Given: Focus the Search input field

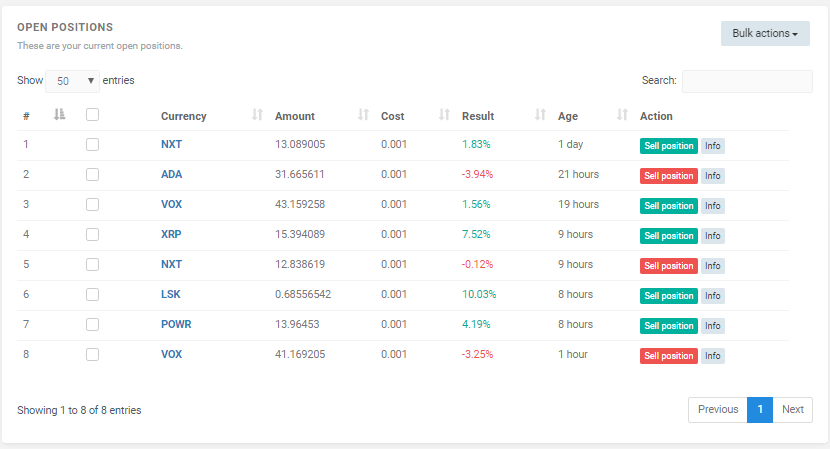Looking at the screenshot, I should pyautogui.click(x=746, y=81).
